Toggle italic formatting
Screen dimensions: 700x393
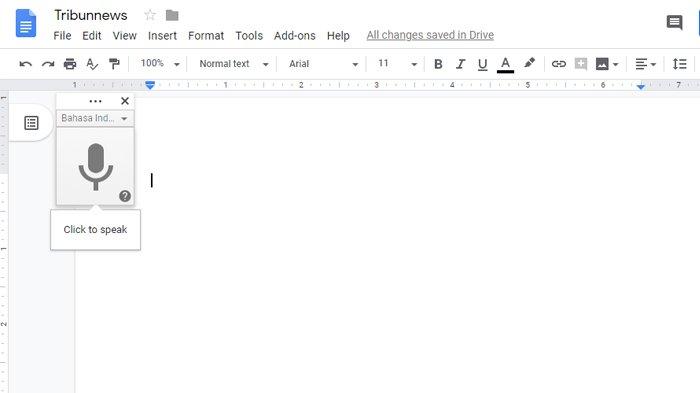[460, 64]
